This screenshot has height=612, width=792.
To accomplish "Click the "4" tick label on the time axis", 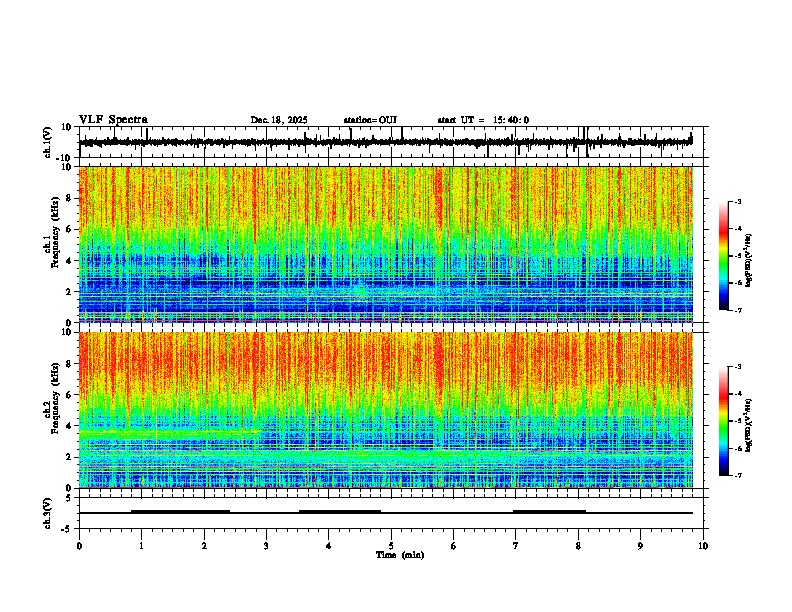I will 329,546.
